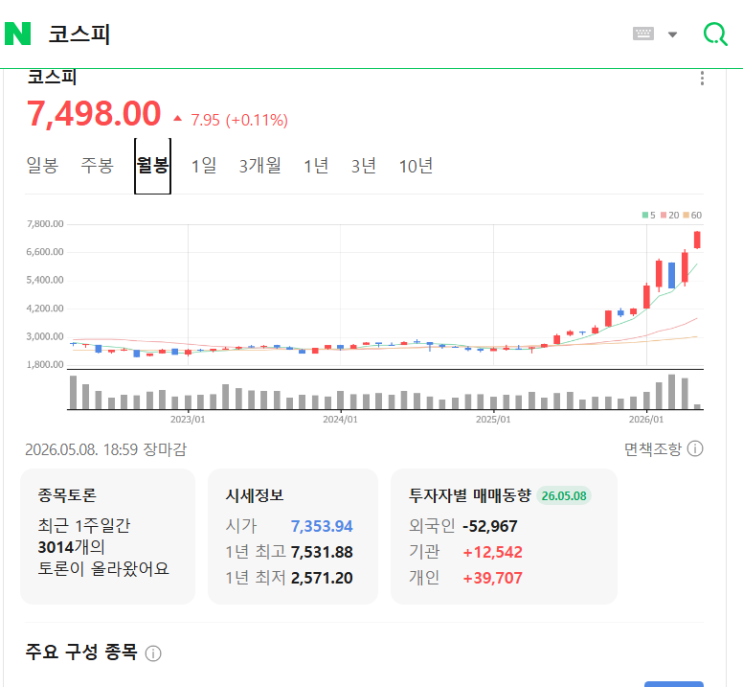
Task: Click the 1년 최저 value 2,571.20
Action: [x=322, y=578]
